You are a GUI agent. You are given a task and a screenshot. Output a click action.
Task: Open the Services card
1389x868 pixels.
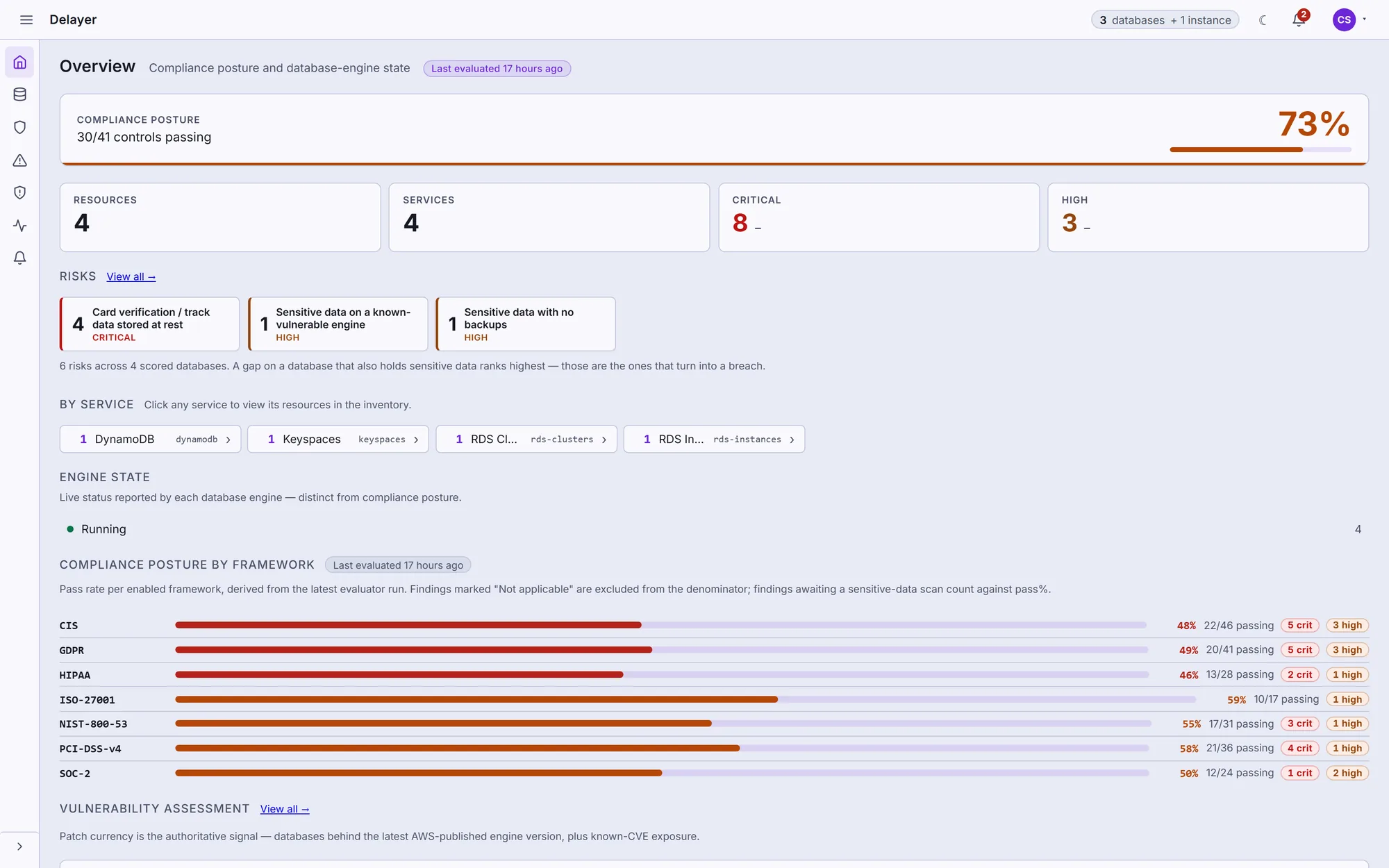(x=549, y=217)
